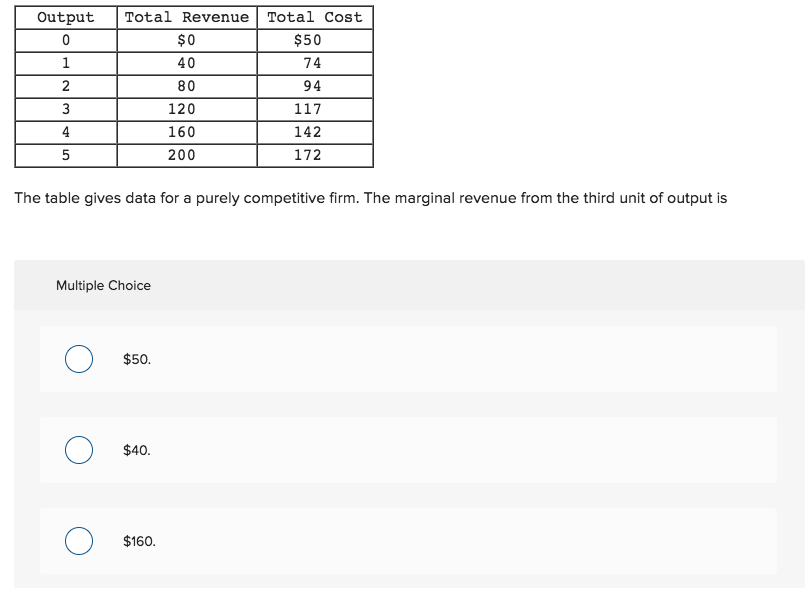Click the $160 answer label text
The height and width of the screenshot is (596, 811).
[x=137, y=541]
